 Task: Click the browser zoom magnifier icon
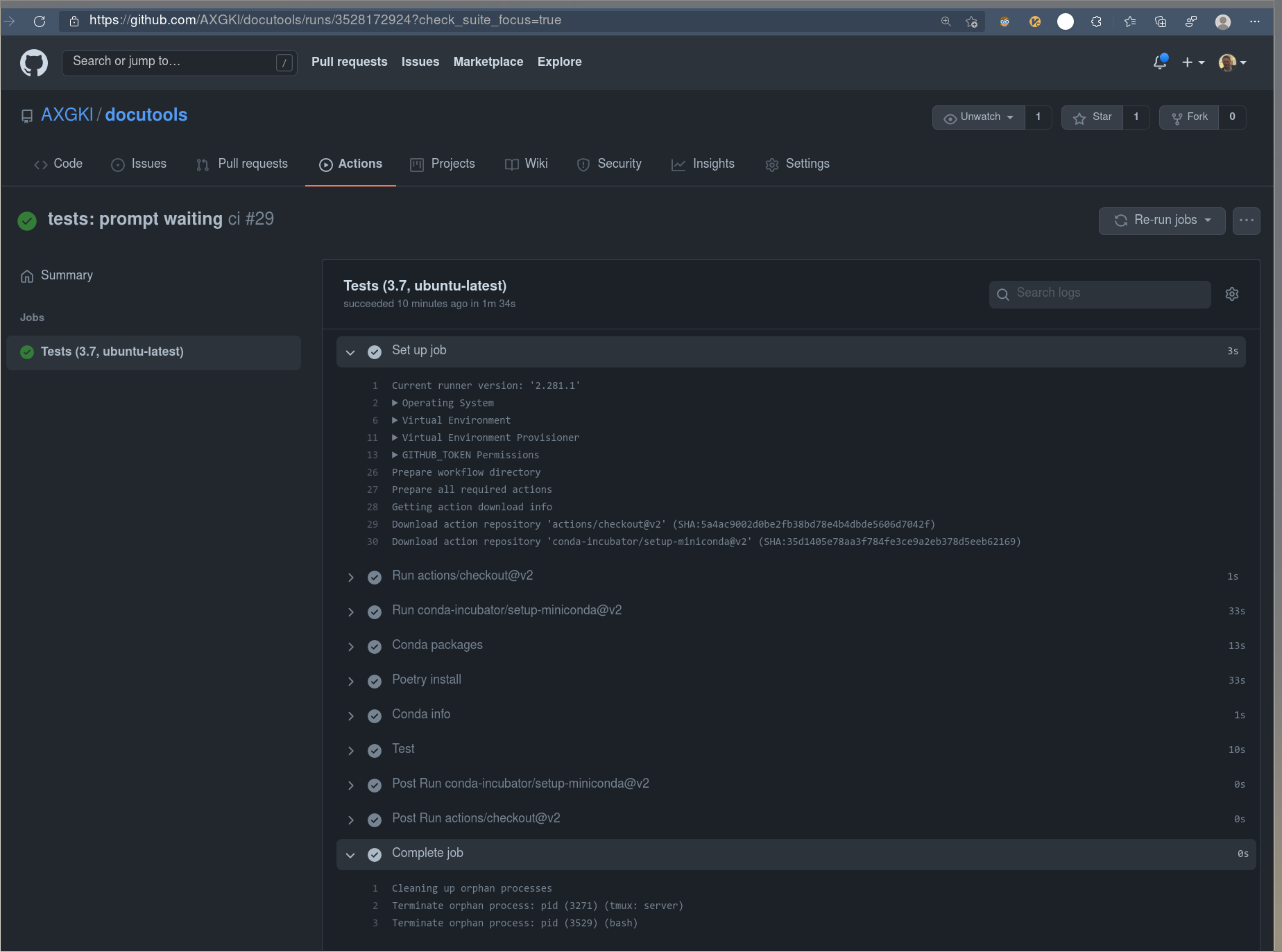pyautogui.click(x=946, y=21)
